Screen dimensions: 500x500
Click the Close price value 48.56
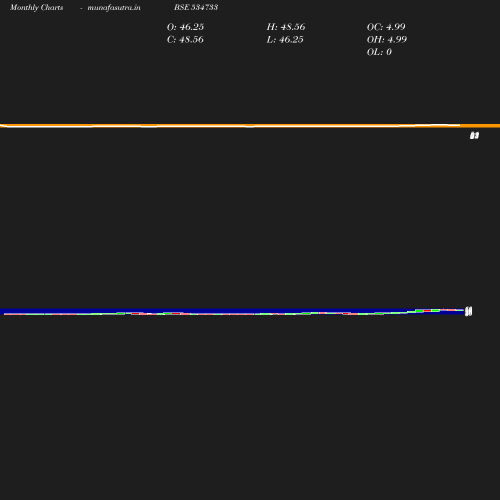191,40
